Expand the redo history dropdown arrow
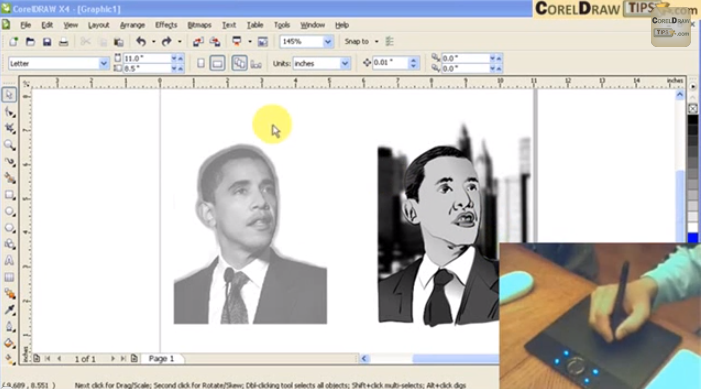Image resolution: width=702 pixels, height=389 pixels. 180,42
